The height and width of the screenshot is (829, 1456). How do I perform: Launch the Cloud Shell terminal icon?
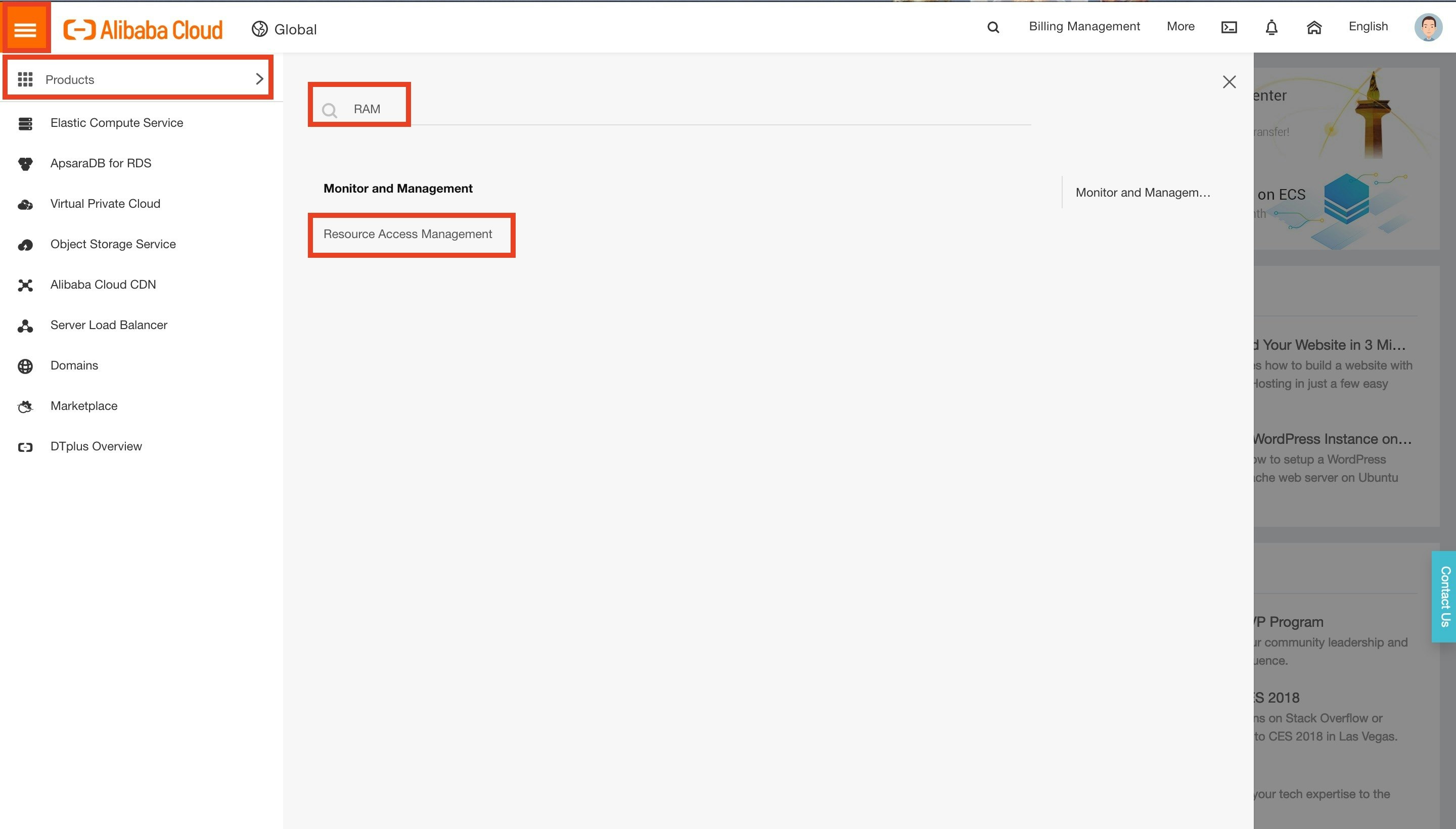click(x=1229, y=27)
